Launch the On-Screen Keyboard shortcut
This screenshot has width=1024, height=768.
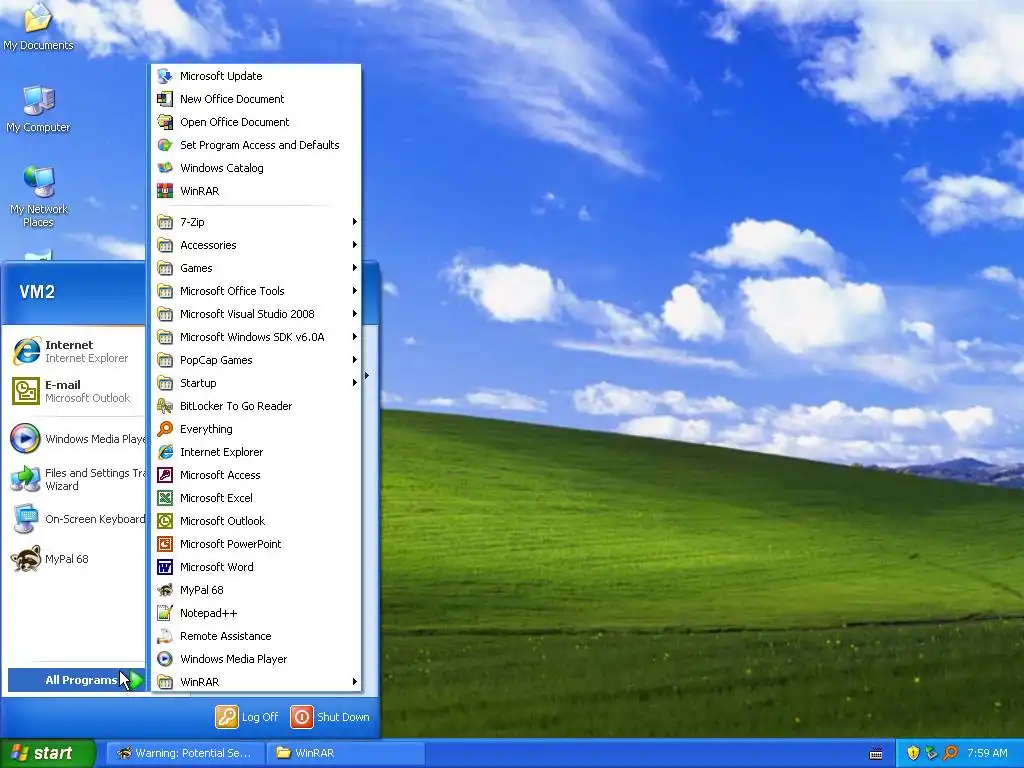coord(76,519)
